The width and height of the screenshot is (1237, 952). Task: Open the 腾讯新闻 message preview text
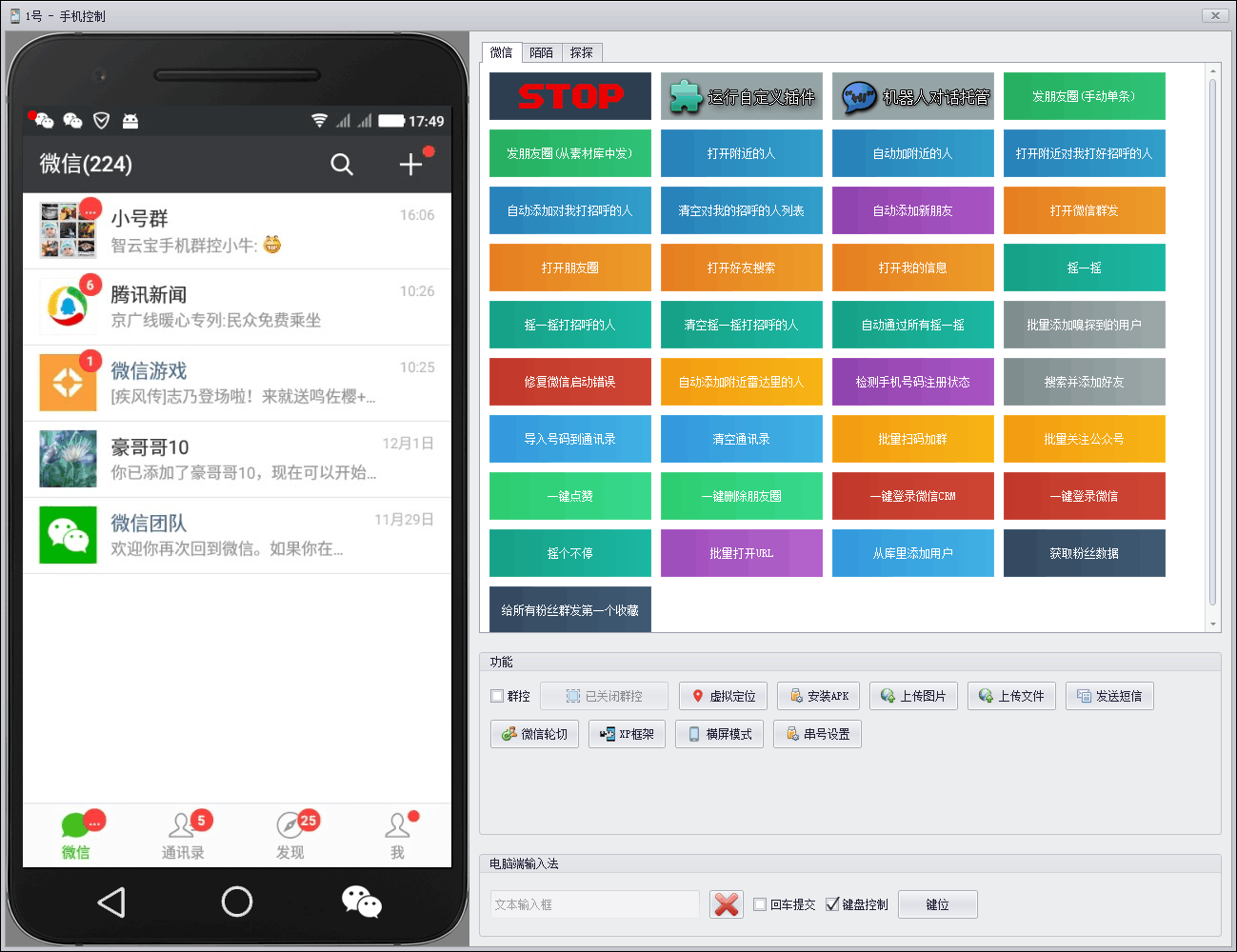click(216, 321)
